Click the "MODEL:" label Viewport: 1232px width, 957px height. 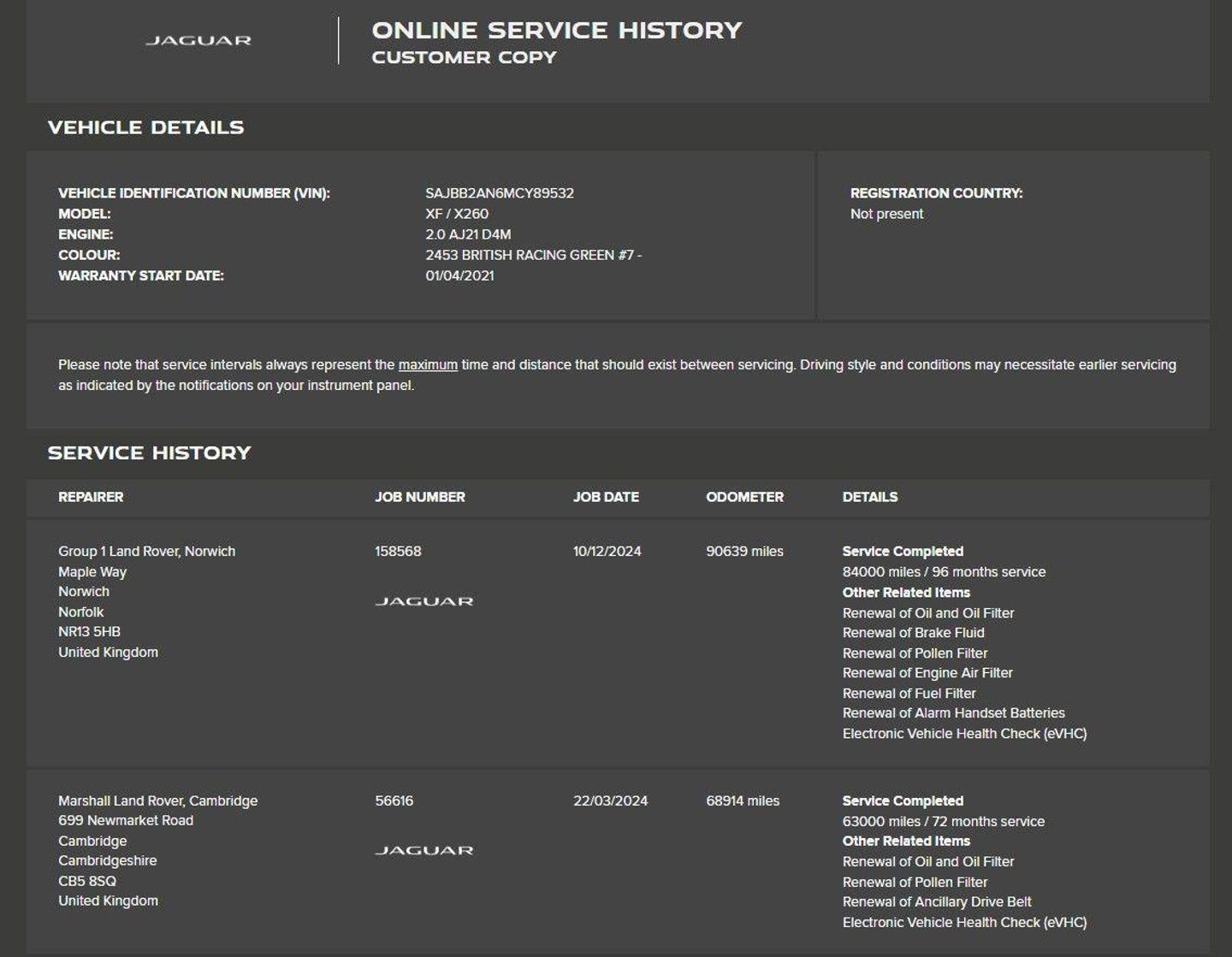point(85,214)
